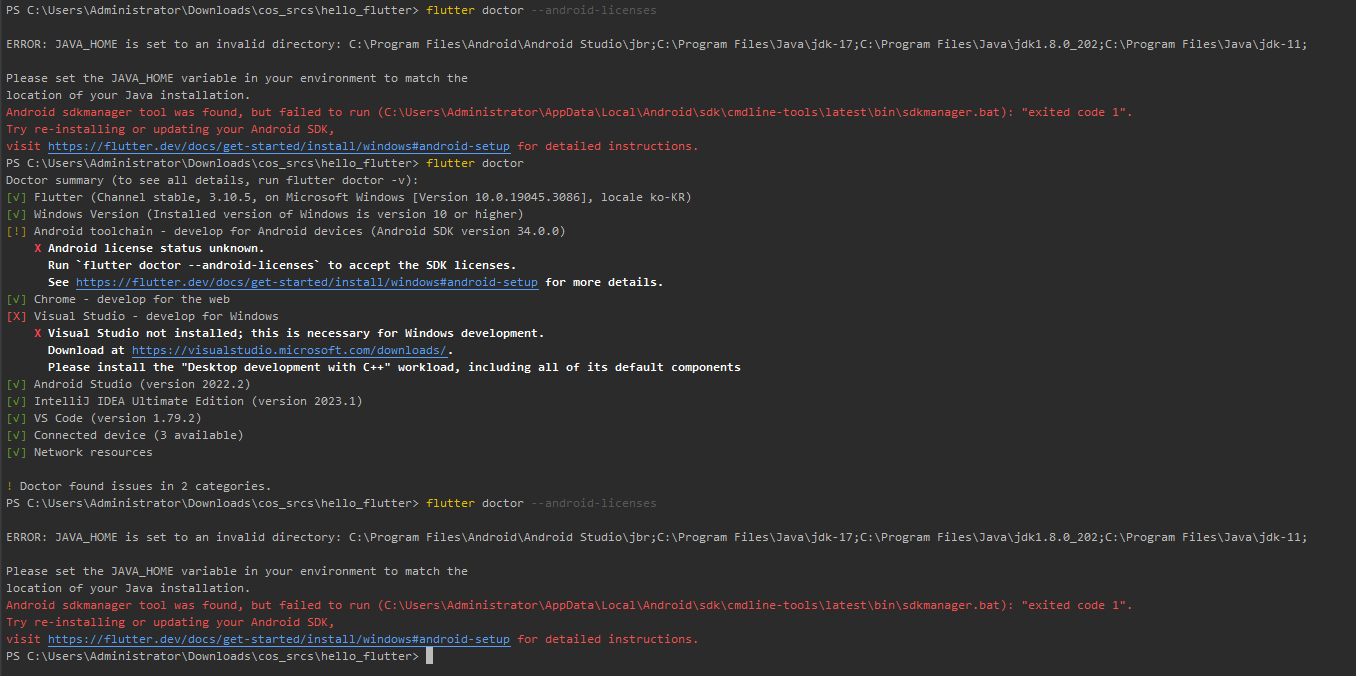
Task: Click the "Windows Version (Installed version" line
Action: 264,214
